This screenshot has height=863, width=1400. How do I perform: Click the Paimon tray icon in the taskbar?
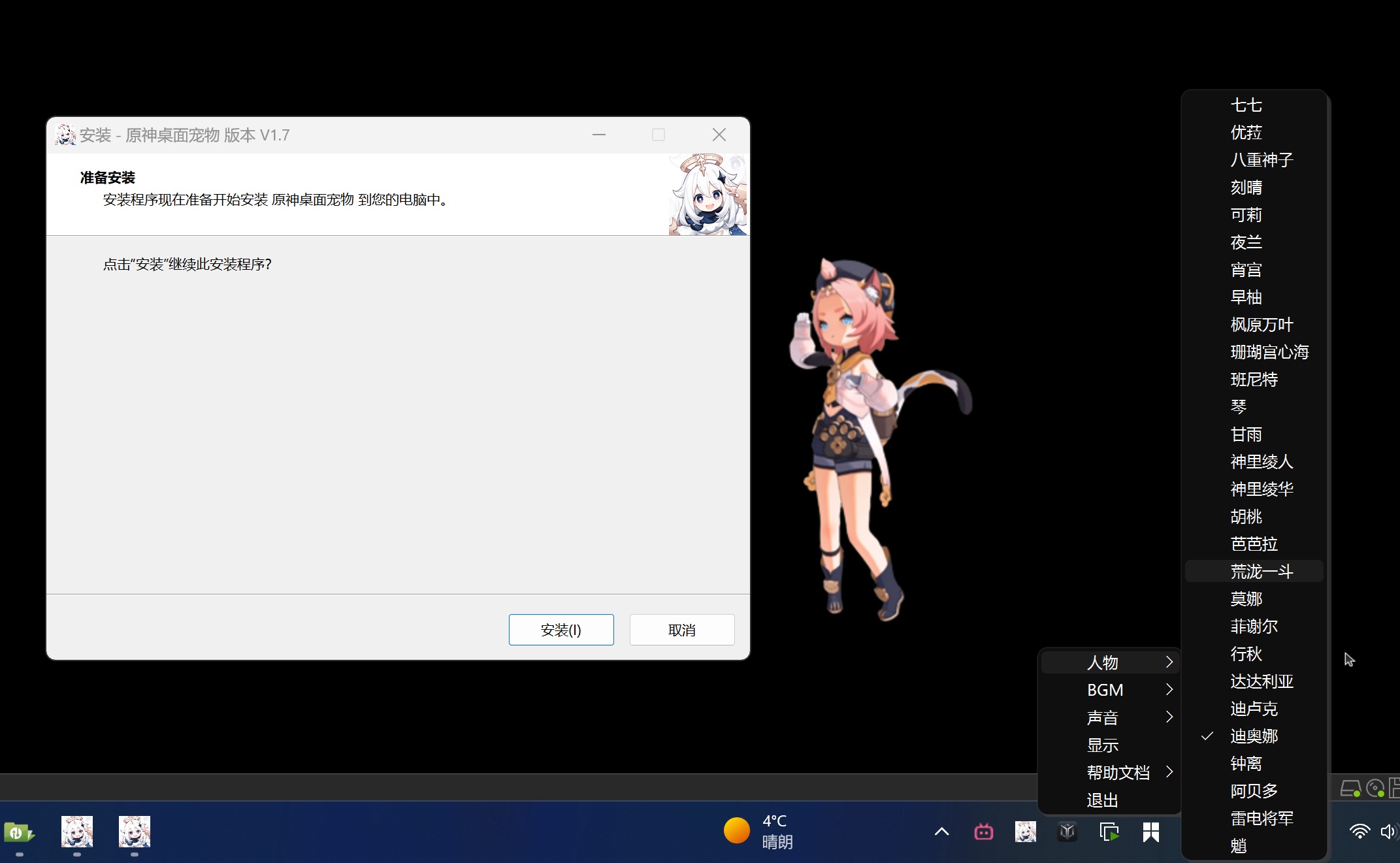(x=1025, y=832)
